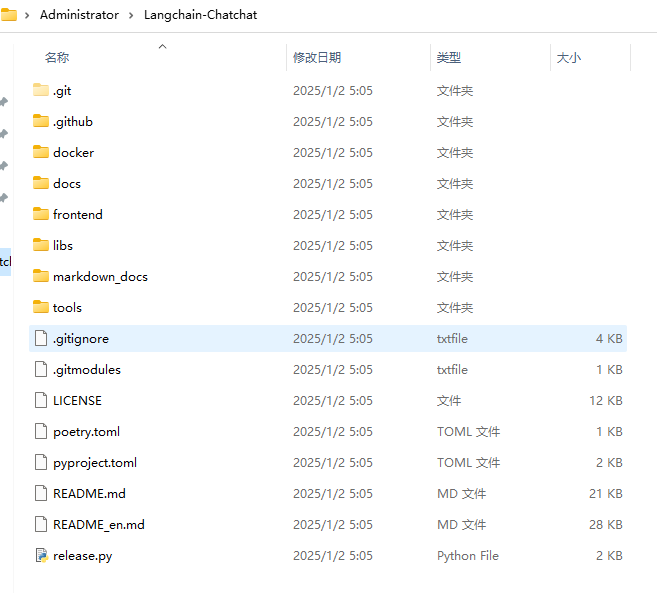Click the TOML 文件 type of poetry.toml
Screen dimensions: 657x593
point(468,432)
